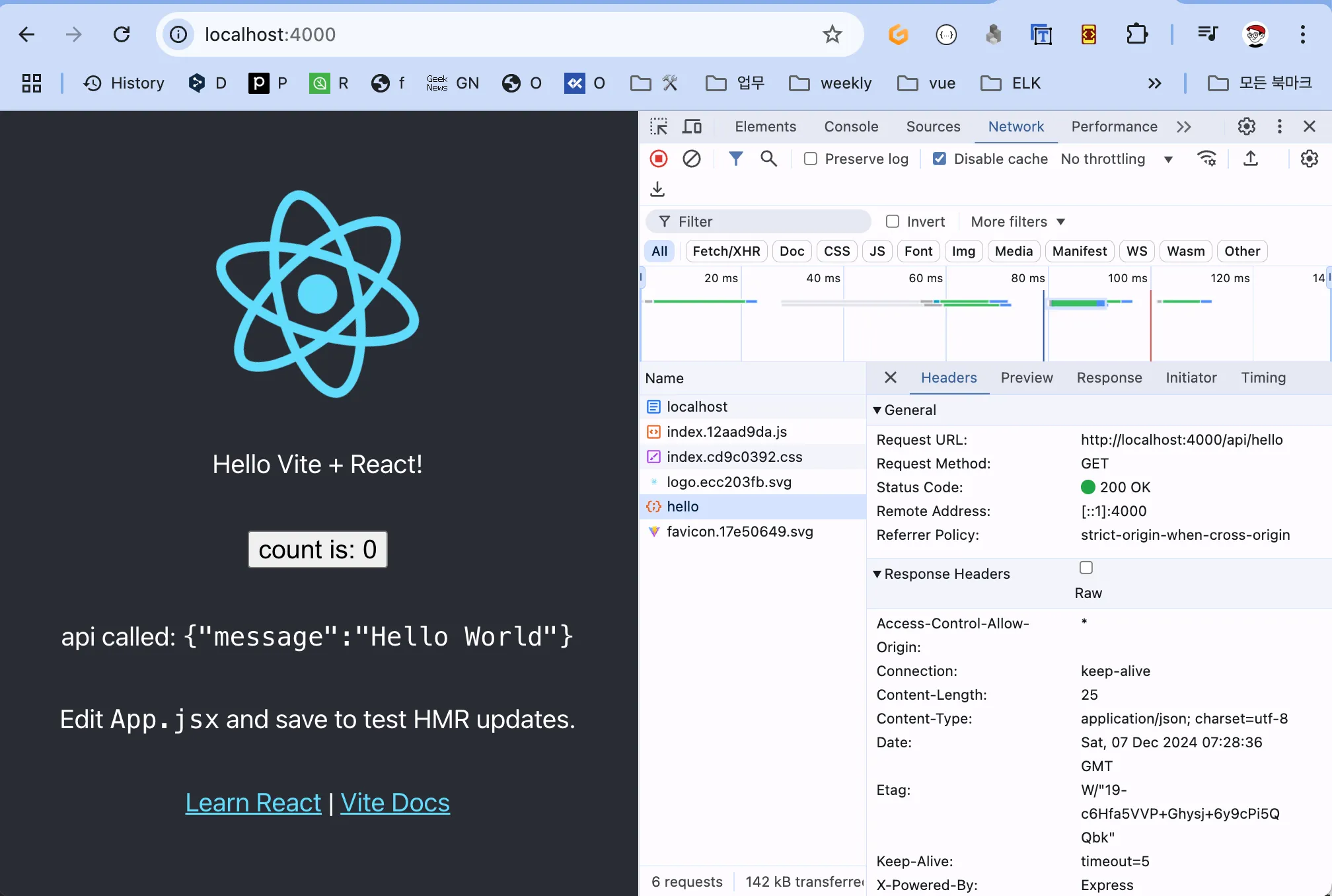Open the Vite Docs link
Image resolution: width=1332 pixels, height=896 pixels.
coord(395,802)
